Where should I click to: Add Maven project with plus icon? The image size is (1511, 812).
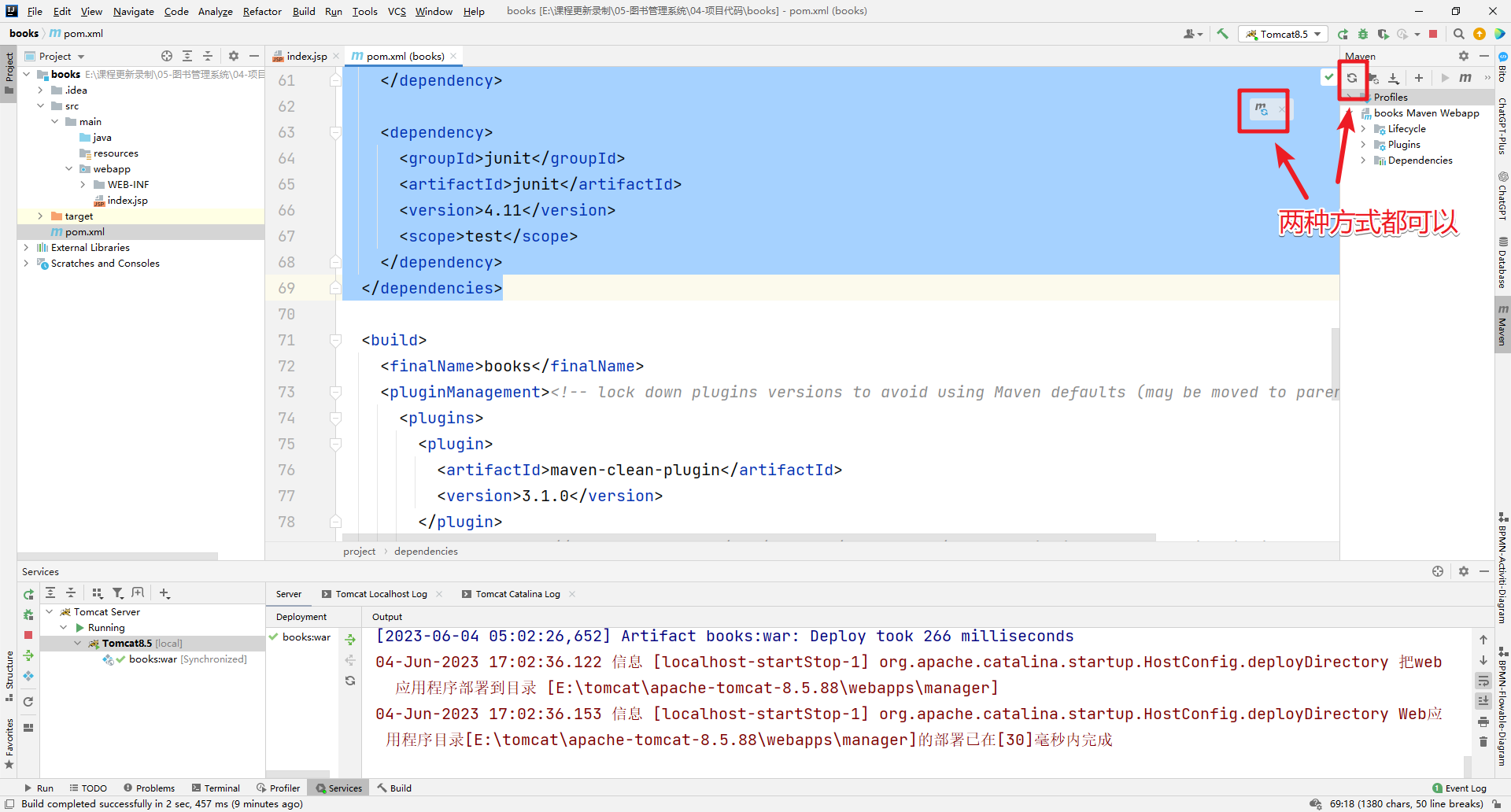click(x=1419, y=78)
